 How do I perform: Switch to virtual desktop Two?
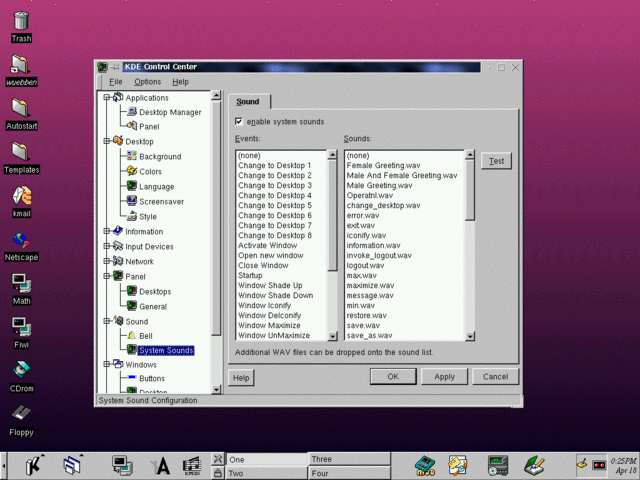tap(267, 473)
